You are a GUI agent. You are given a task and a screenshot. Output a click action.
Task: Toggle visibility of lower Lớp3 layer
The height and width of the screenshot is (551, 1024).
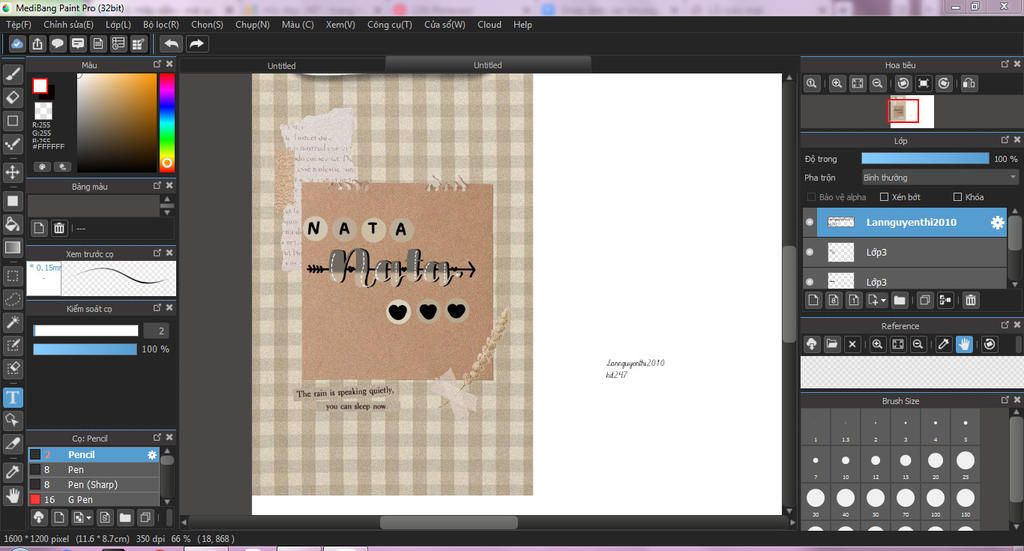810,281
